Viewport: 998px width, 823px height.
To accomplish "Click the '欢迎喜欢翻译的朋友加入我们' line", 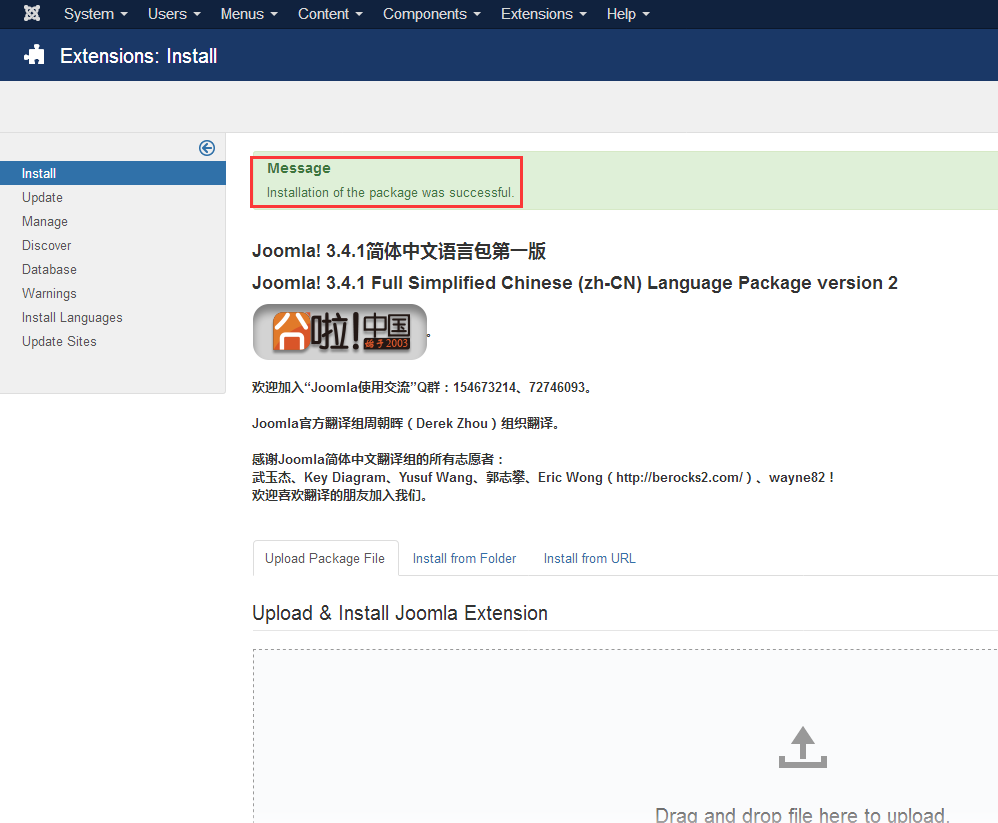I will point(341,495).
